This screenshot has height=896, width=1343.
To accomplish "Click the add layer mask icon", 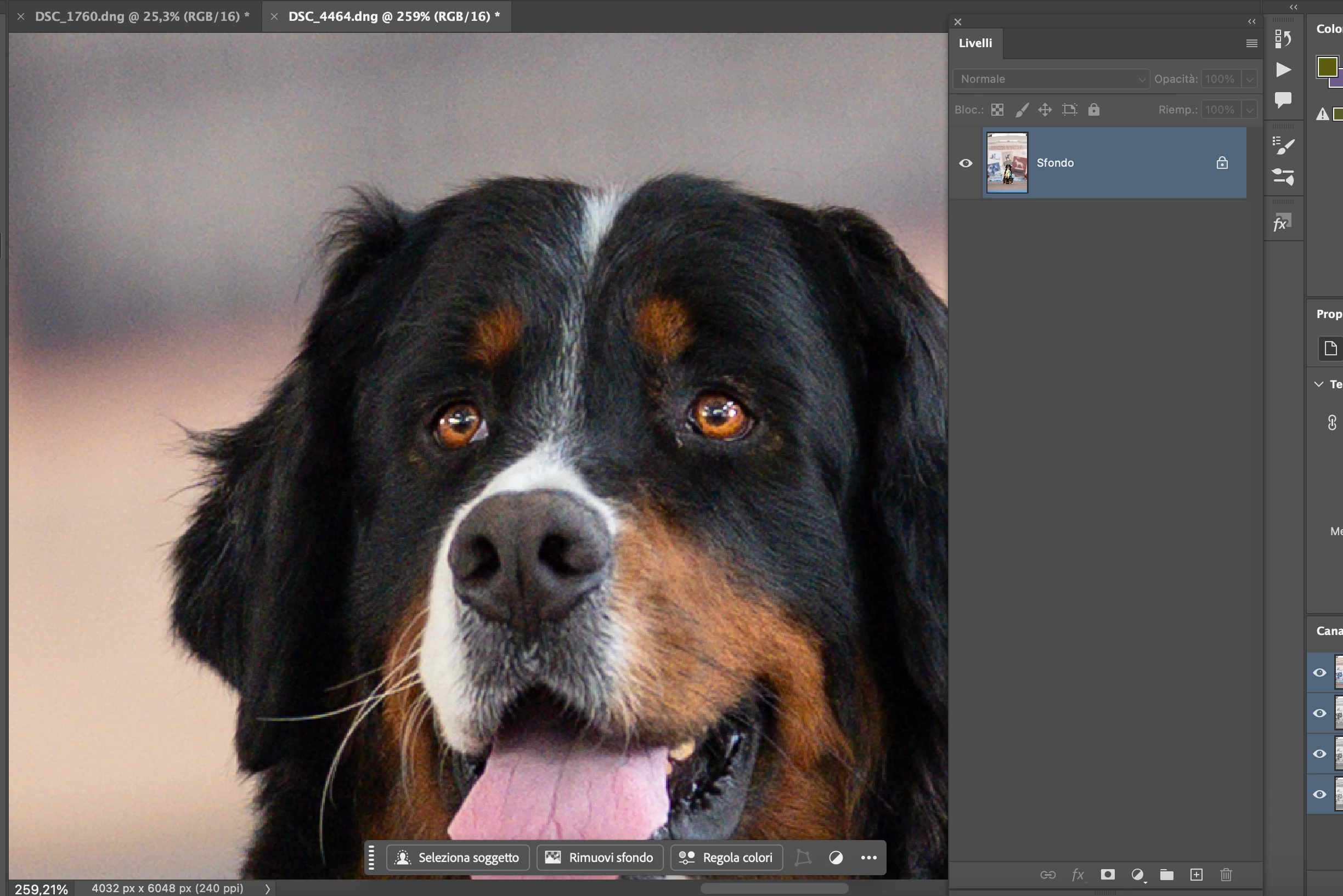I will coord(1108,874).
